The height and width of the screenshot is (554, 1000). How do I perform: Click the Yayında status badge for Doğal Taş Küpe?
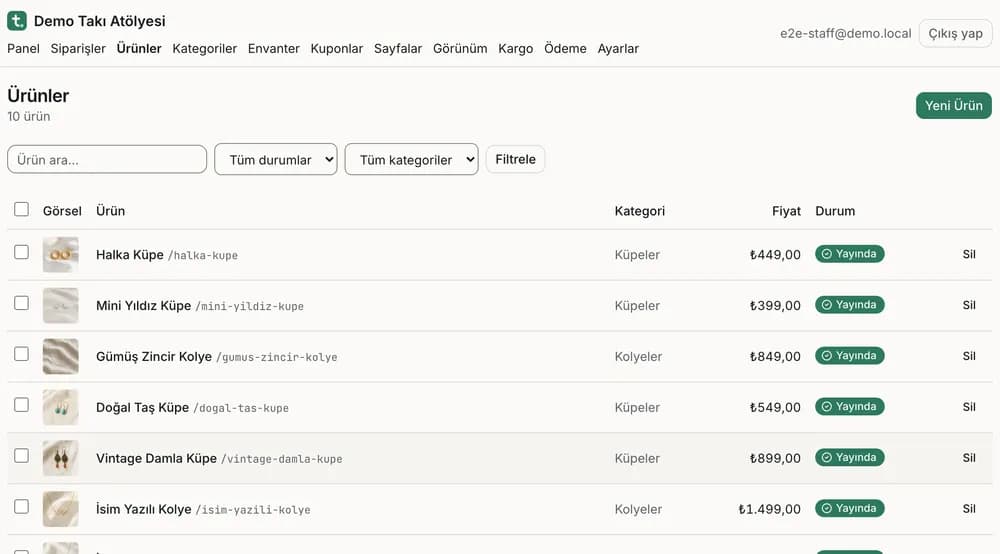click(849, 407)
